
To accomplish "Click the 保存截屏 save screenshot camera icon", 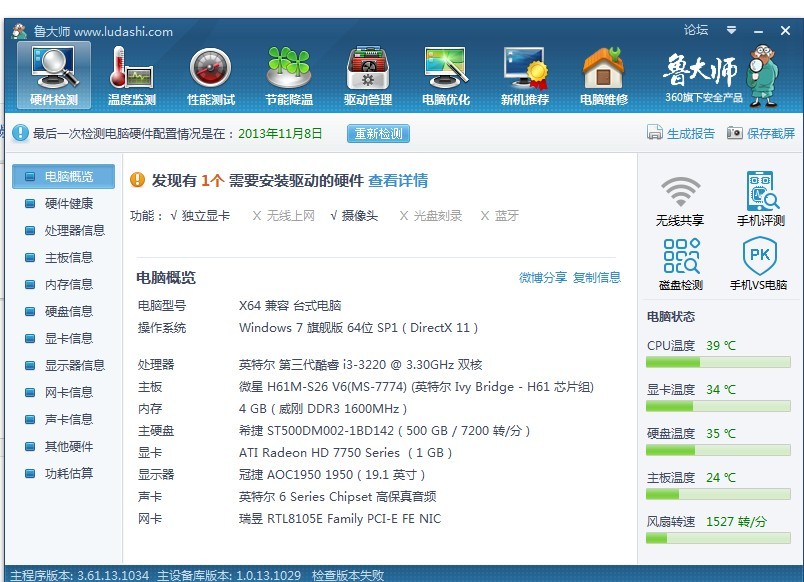I will point(734,133).
